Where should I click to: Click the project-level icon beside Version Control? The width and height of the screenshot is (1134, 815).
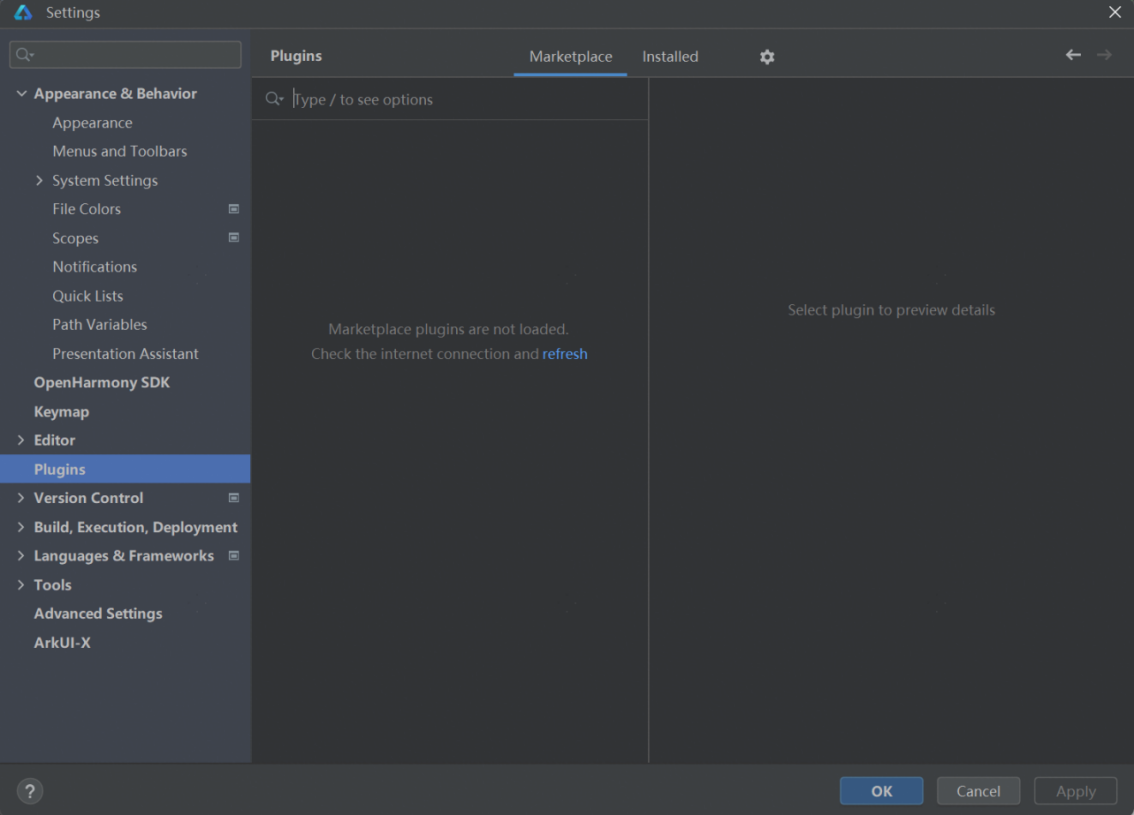tap(234, 498)
